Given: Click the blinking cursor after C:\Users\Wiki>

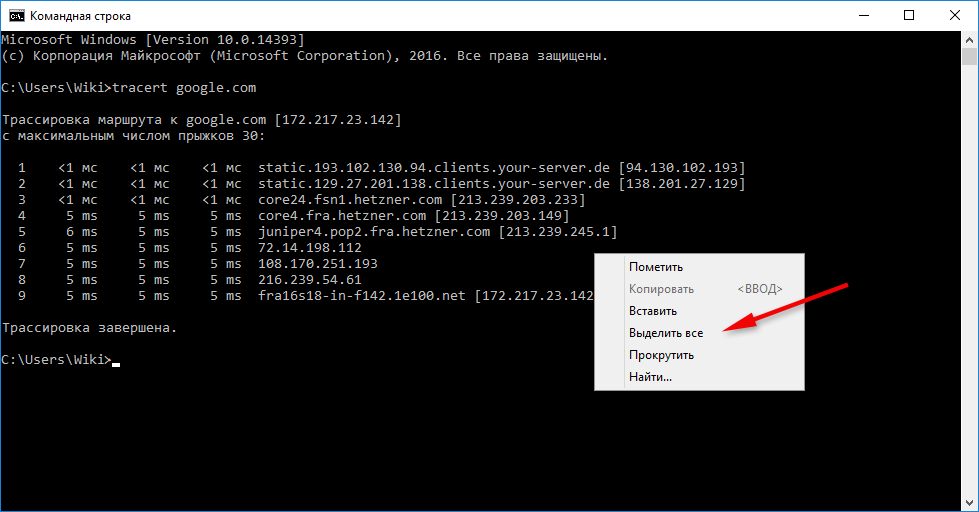Looking at the screenshot, I should click(116, 360).
